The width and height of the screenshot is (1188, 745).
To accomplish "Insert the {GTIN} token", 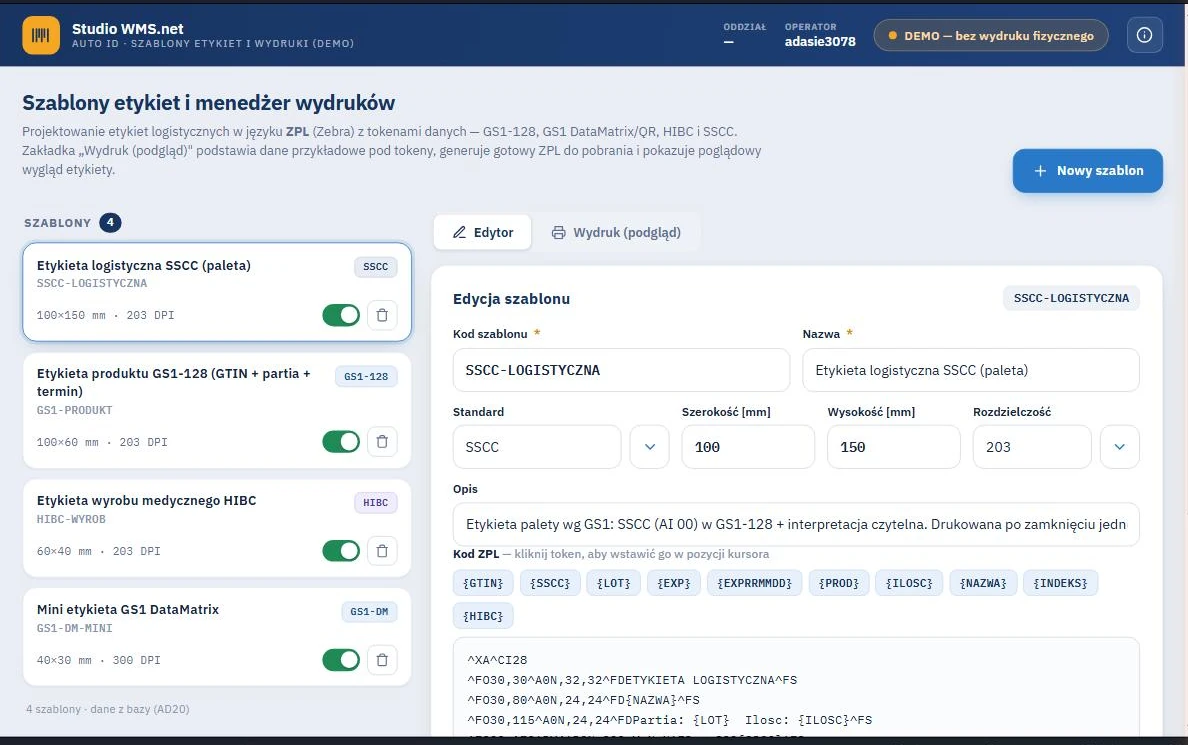I will pos(483,583).
